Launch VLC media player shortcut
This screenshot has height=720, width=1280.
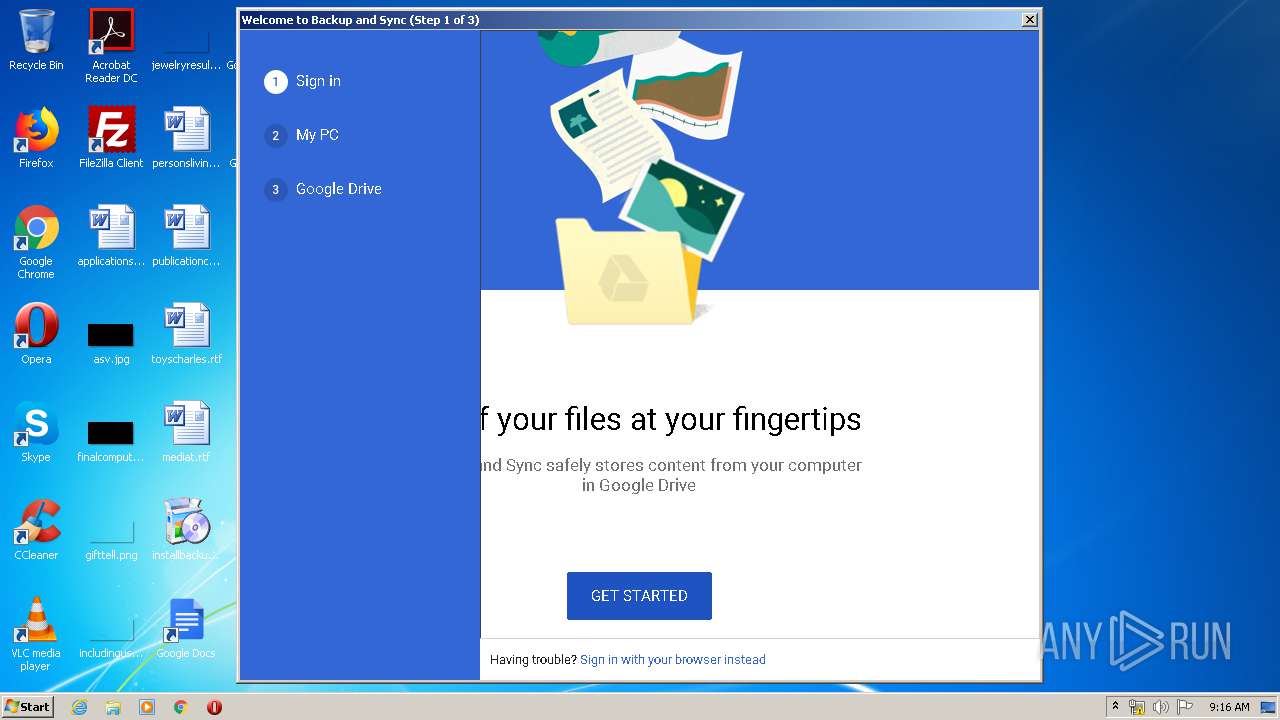coord(36,634)
